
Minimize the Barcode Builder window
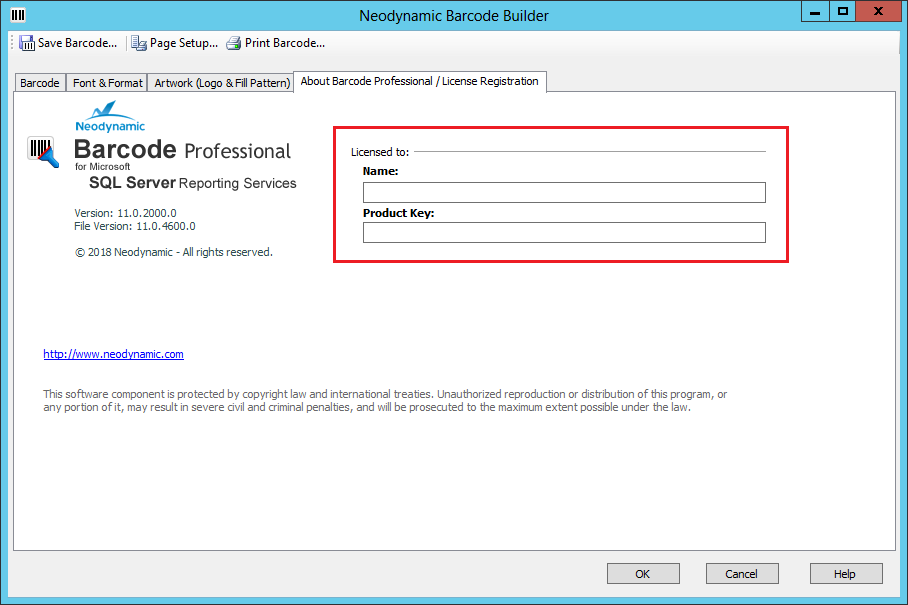815,12
